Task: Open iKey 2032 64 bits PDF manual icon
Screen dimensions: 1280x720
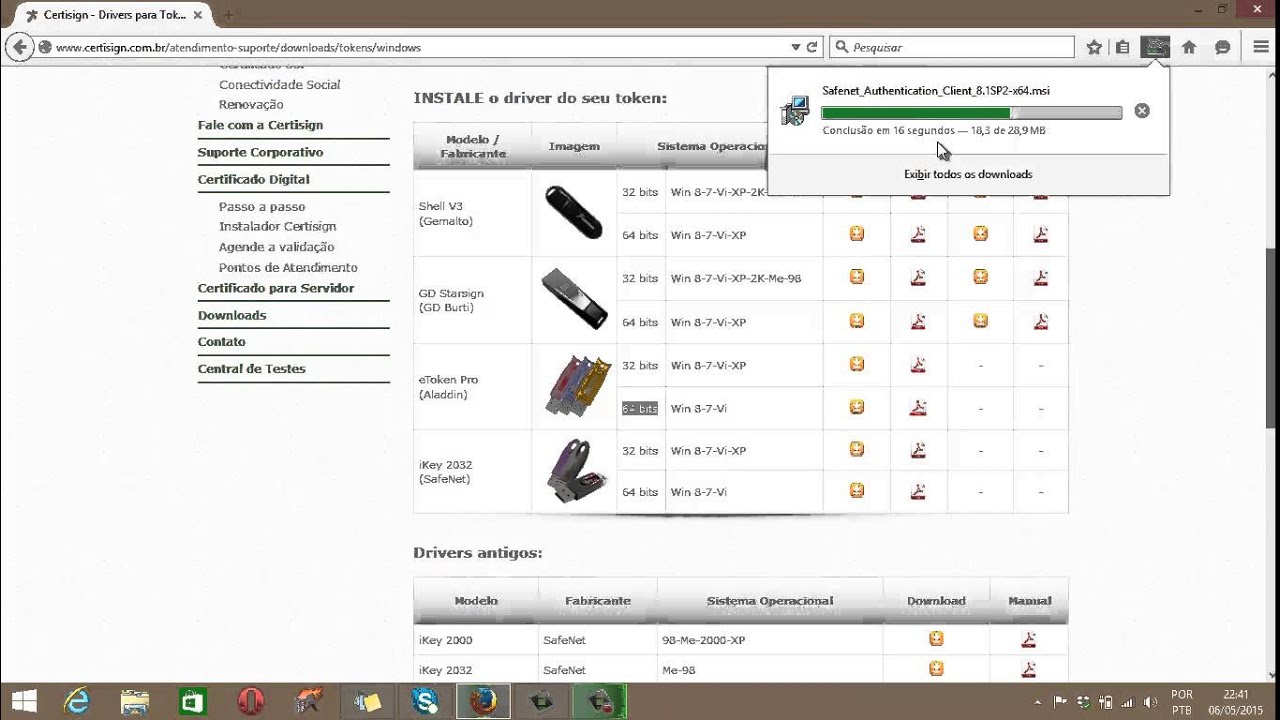Action: point(918,490)
